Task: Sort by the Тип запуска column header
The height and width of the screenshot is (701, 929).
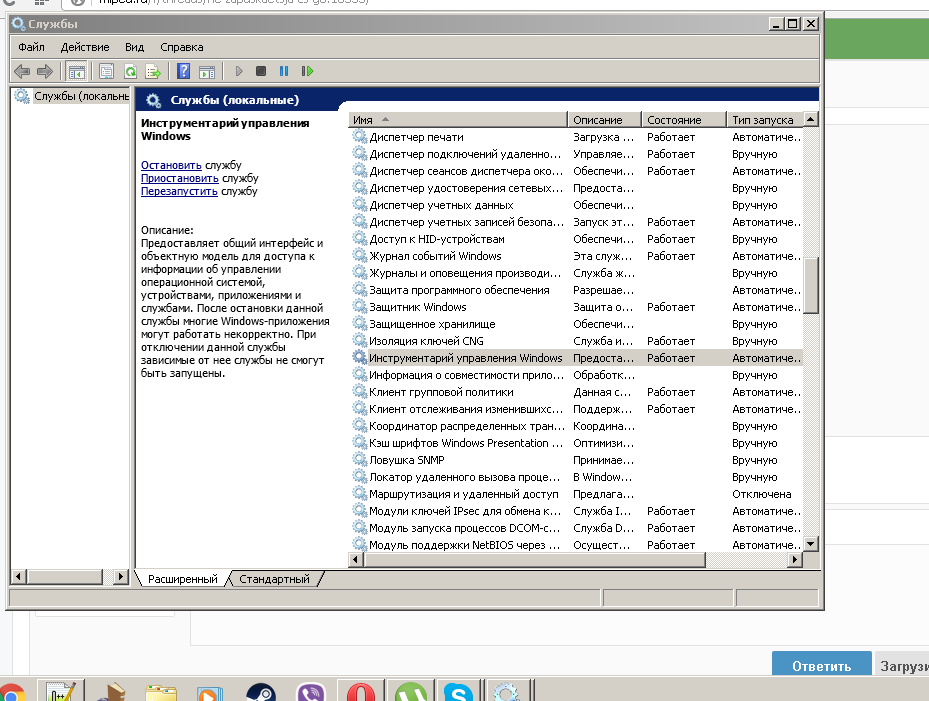Action: tap(765, 120)
